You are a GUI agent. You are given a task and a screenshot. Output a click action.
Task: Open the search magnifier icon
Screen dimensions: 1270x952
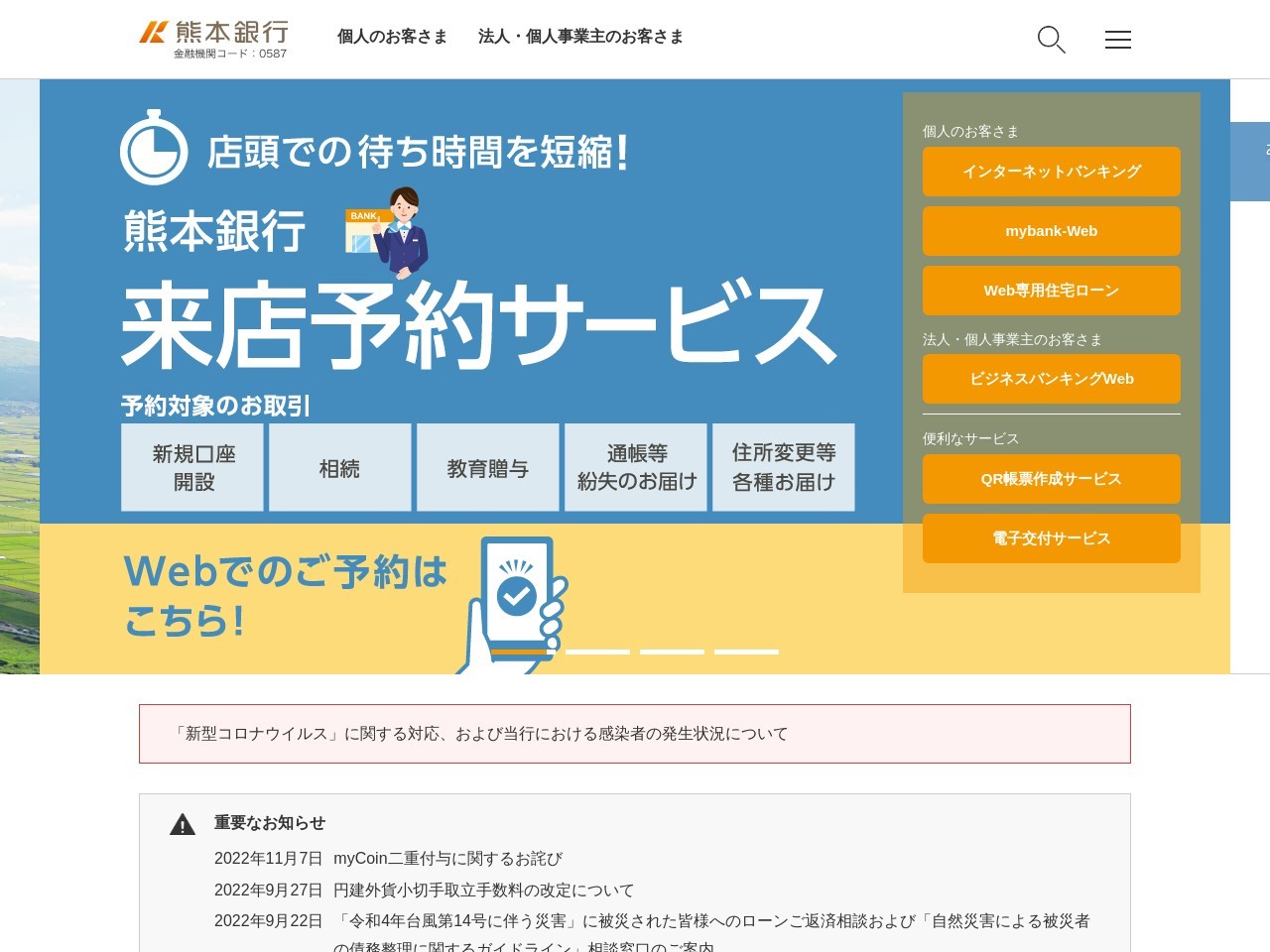point(1051,40)
